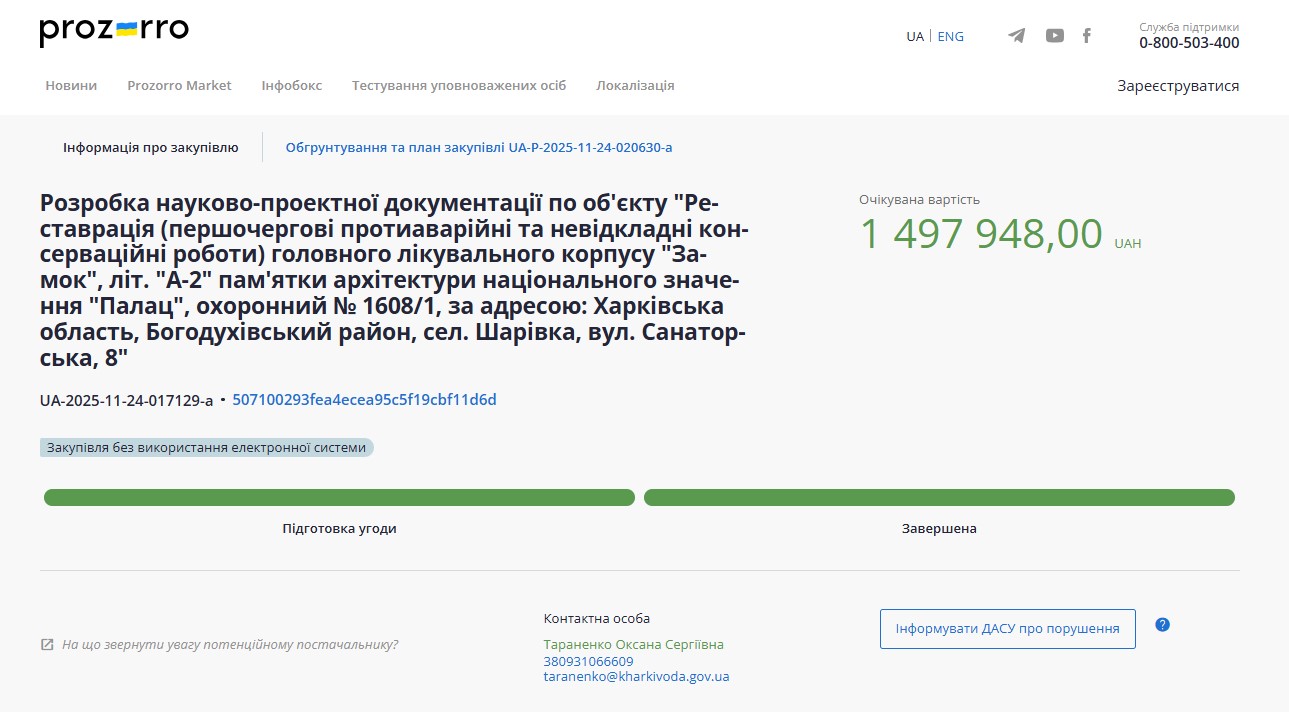Open the Інфобокс menu item
Viewport: 1289px width, 712px height.
[290, 85]
